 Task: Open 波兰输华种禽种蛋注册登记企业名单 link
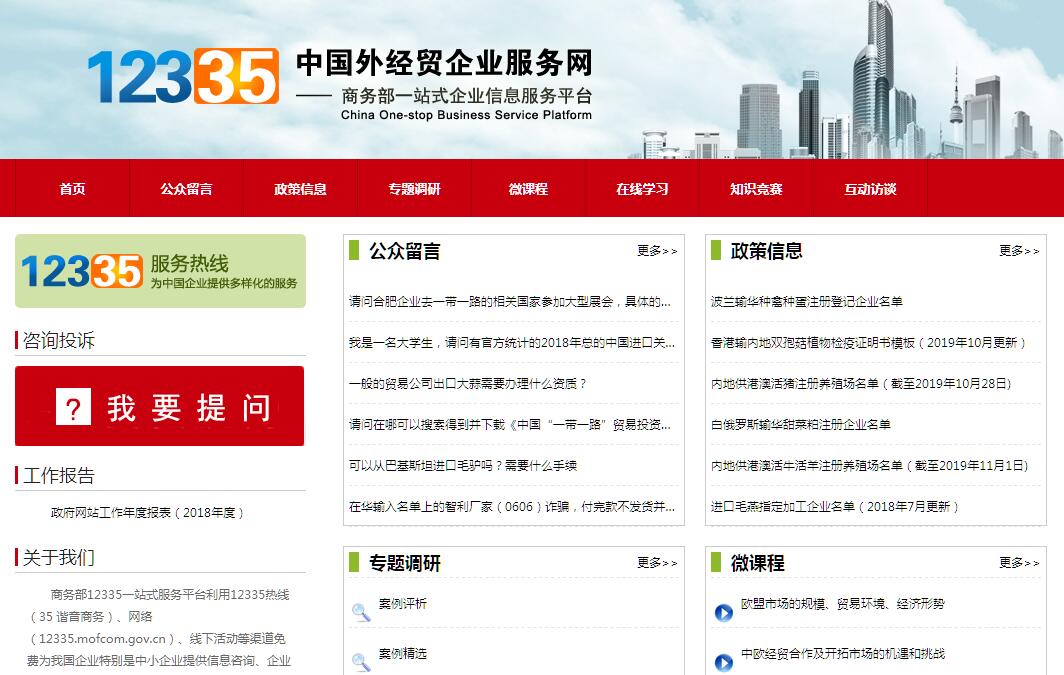tap(807, 302)
